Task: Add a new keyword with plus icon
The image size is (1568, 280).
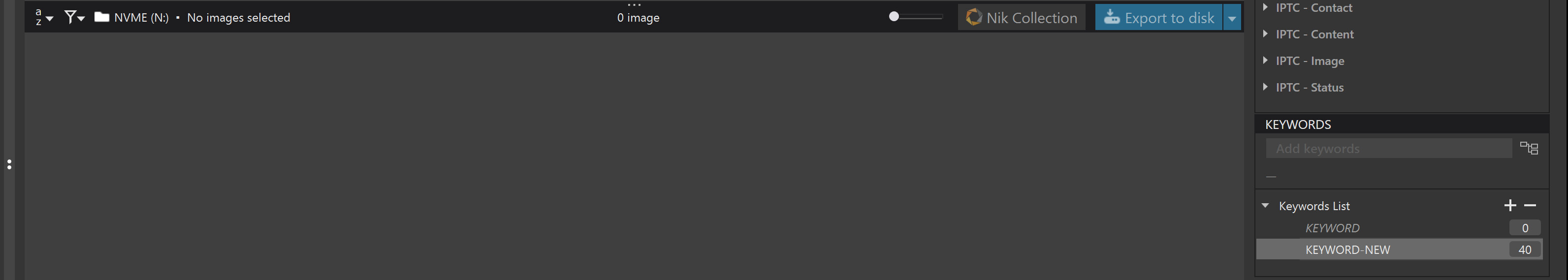Action: (1509, 206)
